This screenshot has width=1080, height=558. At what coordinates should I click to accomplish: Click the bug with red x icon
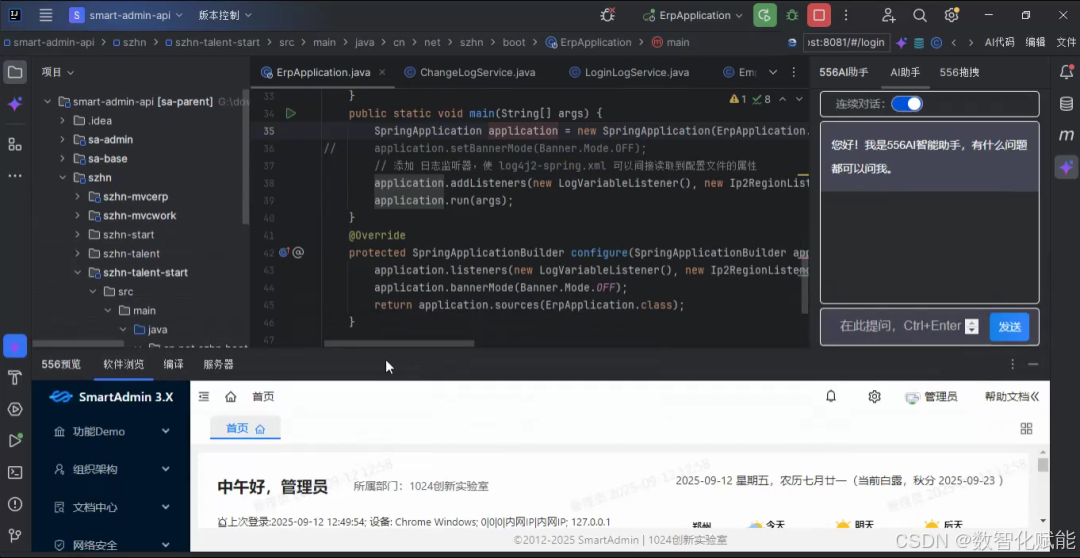click(608, 15)
